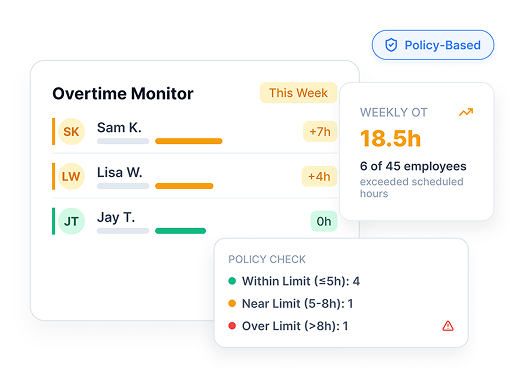Screen dimensions: 524x378
Task: Click the orange dot beside Near Limit
Action: coord(232,303)
